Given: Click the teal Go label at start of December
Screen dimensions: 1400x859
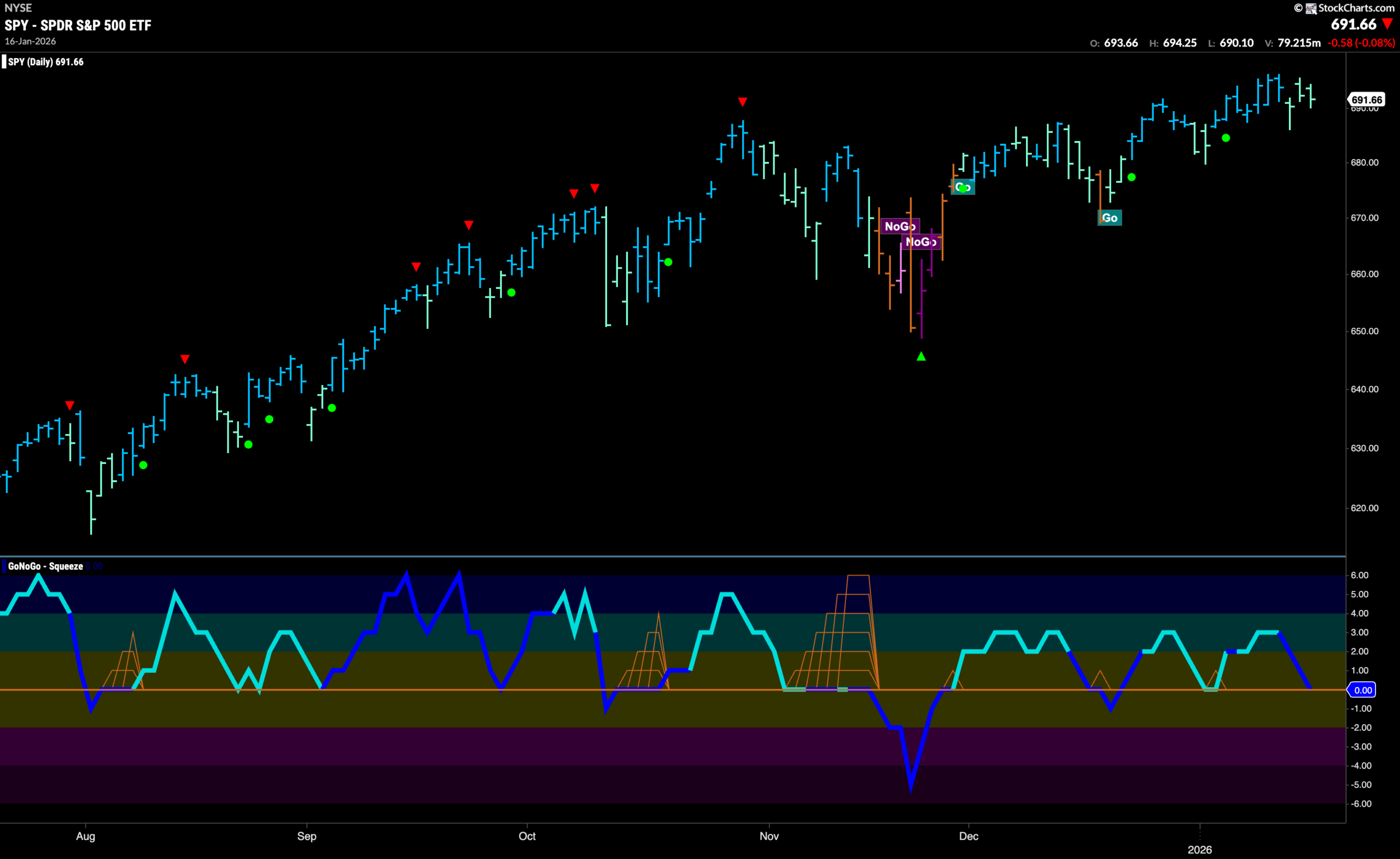Looking at the screenshot, I should [962, 187].
